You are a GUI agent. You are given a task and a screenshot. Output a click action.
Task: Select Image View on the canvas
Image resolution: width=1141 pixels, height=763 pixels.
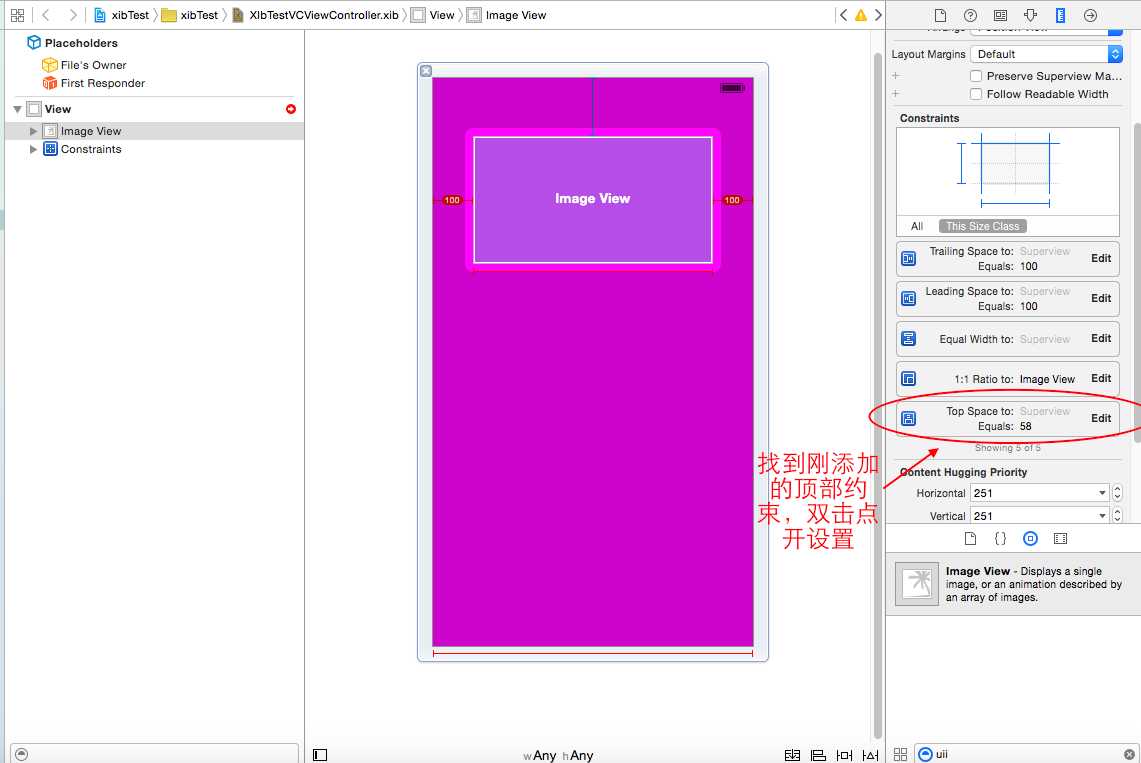coord(592,199)
